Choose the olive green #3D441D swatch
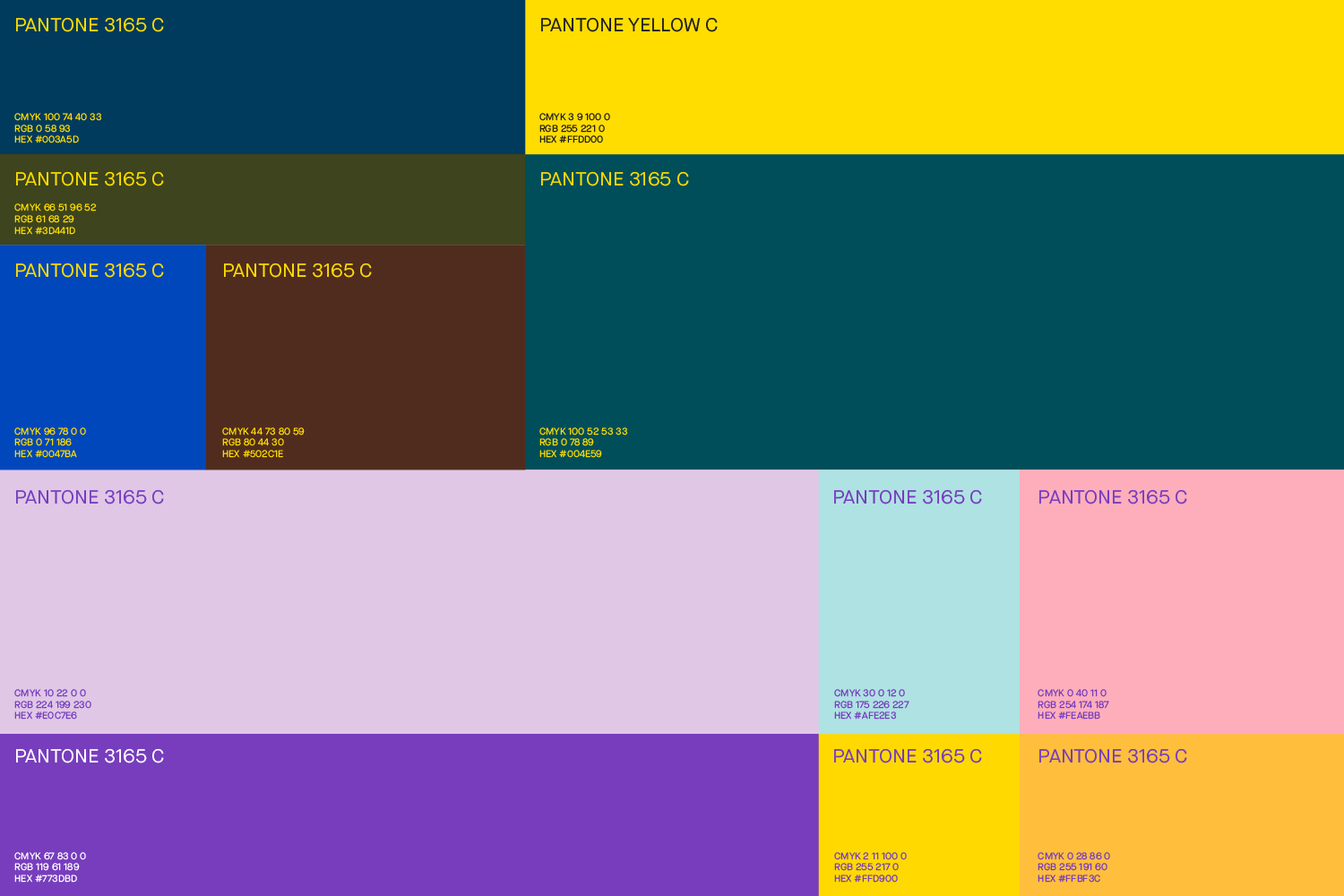 click(263, 200)
